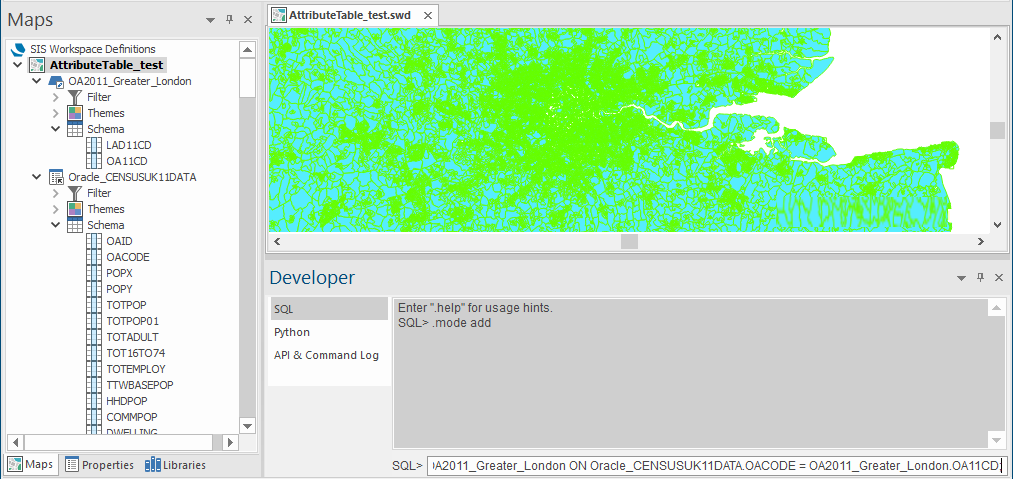Collapse the AttributeTable_test tree node
This screenshot has height=479, width=1013.
17,65
